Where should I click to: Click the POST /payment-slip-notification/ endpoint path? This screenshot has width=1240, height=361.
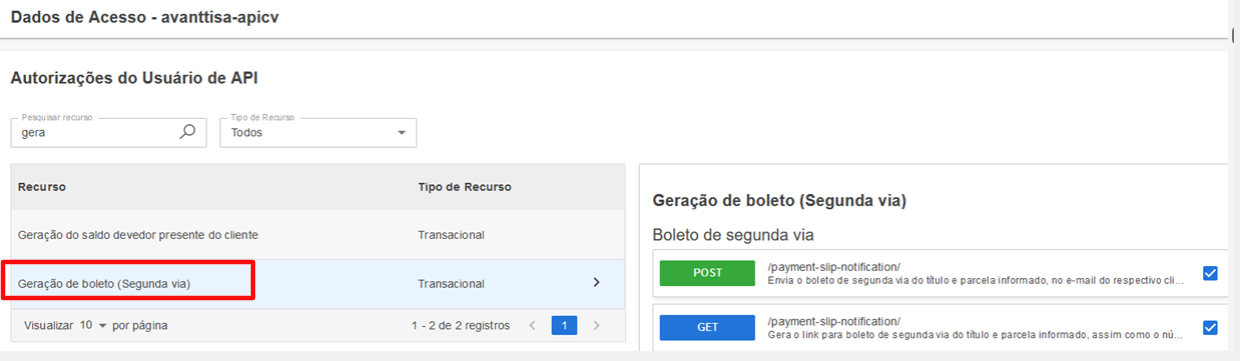(x=834, y=266)
